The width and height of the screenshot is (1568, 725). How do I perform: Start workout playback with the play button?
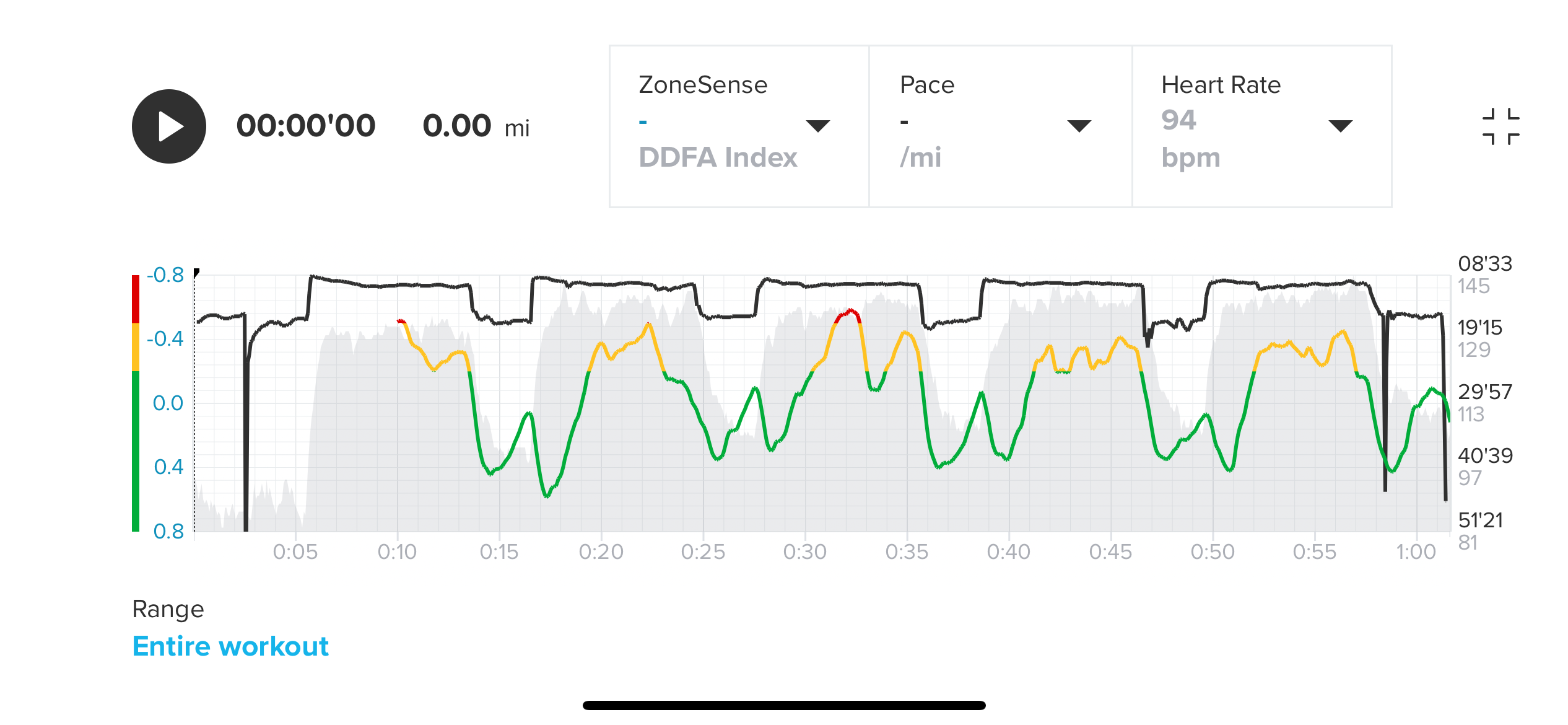click(169, 126)
